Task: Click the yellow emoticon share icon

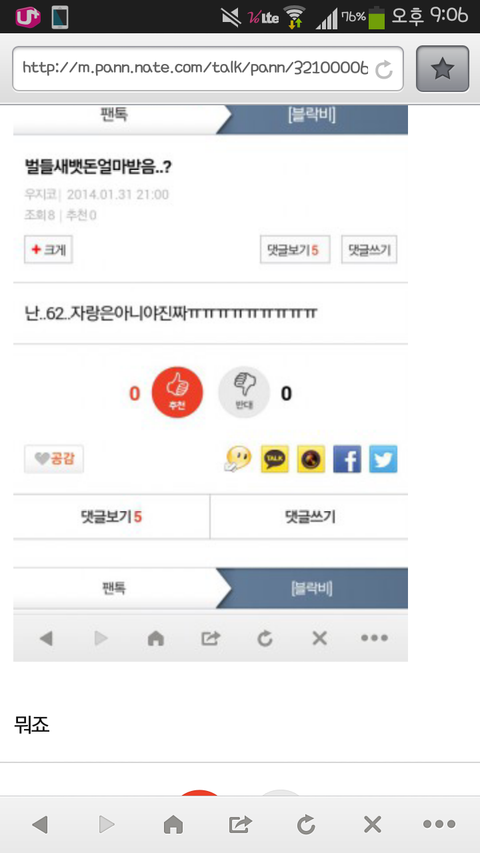Action: click(x=239, y=459)
